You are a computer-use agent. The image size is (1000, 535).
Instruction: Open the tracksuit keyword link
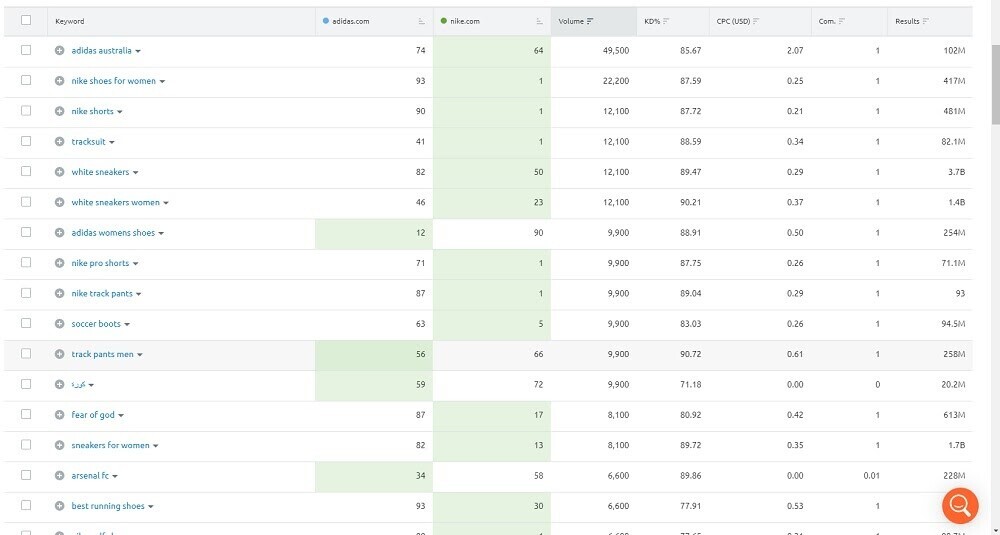(89, 142)
